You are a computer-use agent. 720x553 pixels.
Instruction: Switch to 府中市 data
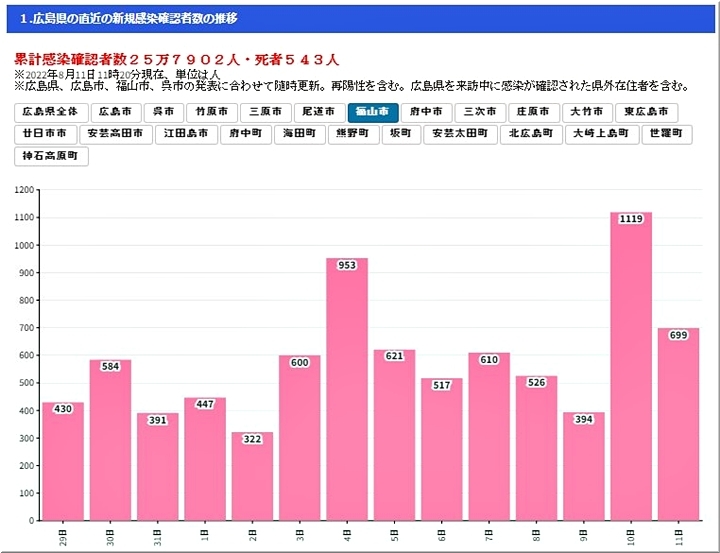427,112
